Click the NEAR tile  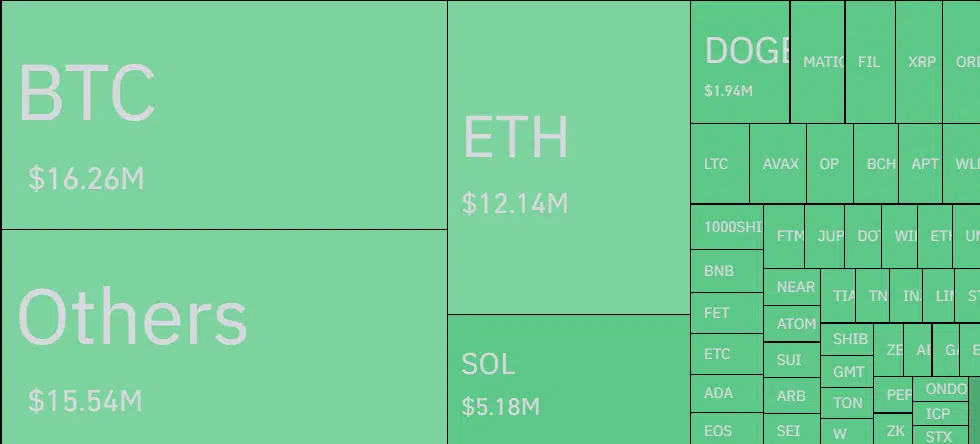pyautogui.click(x=795, y=287)
